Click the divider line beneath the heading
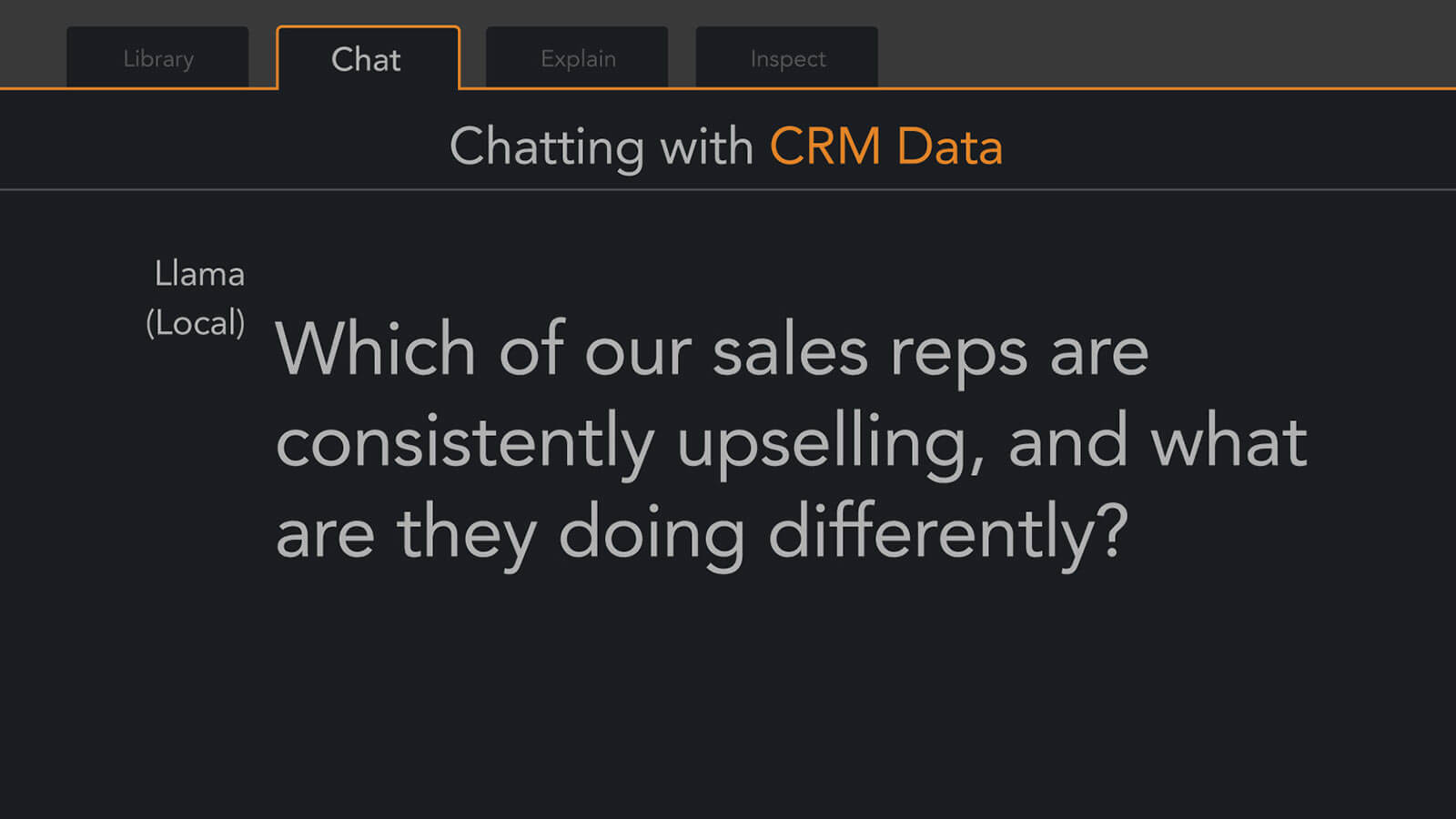 click(728, 189)
